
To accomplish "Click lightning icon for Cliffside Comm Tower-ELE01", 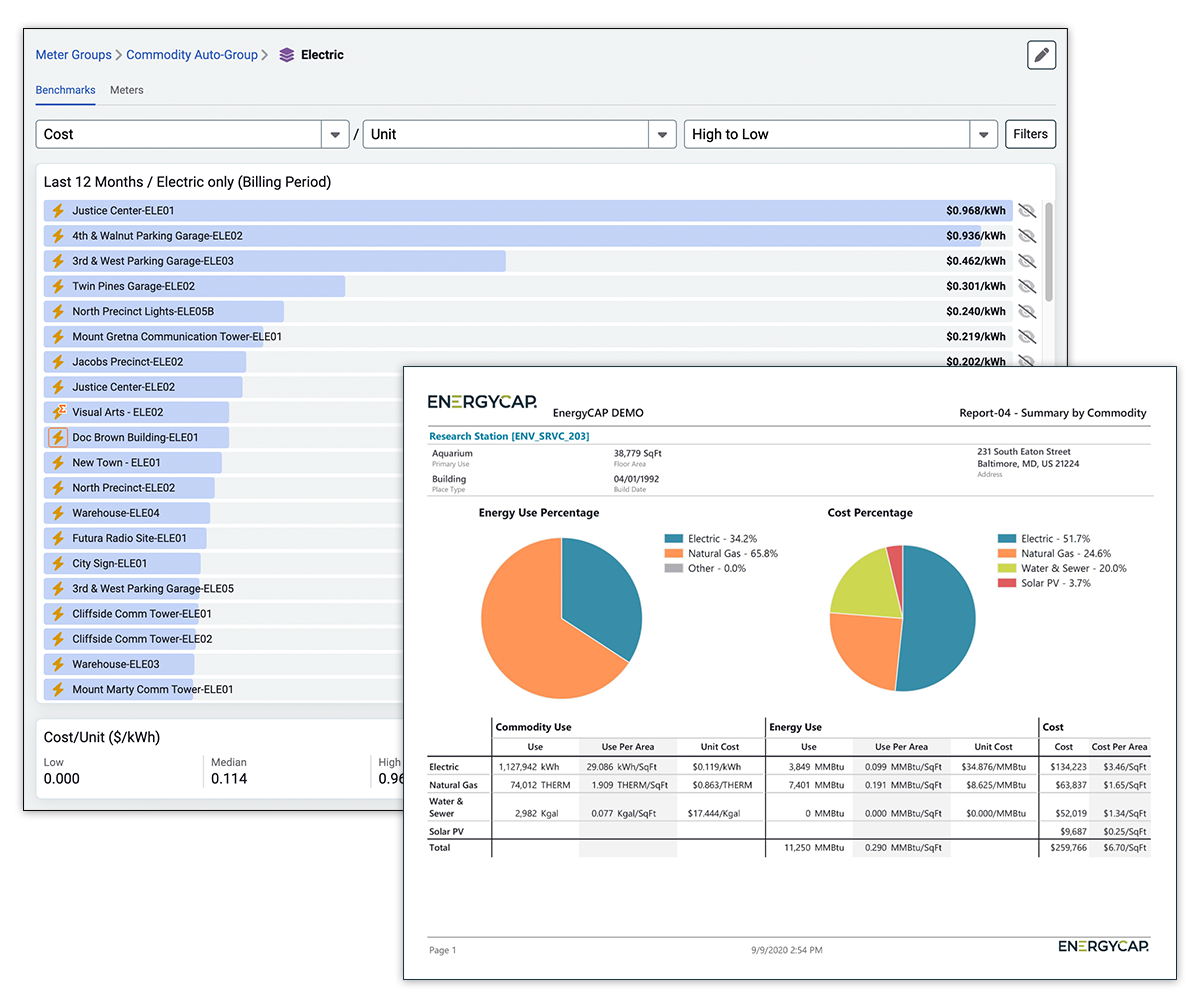I will 58,614.
